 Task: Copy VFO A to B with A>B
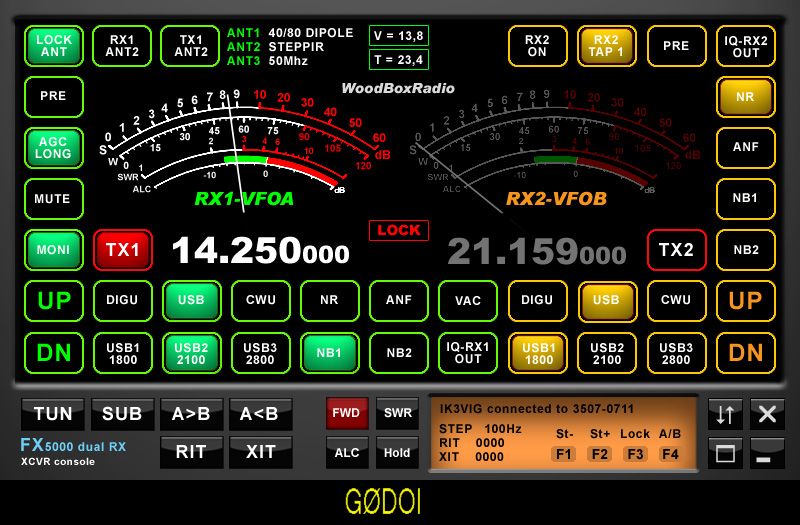tap(191, 414)
